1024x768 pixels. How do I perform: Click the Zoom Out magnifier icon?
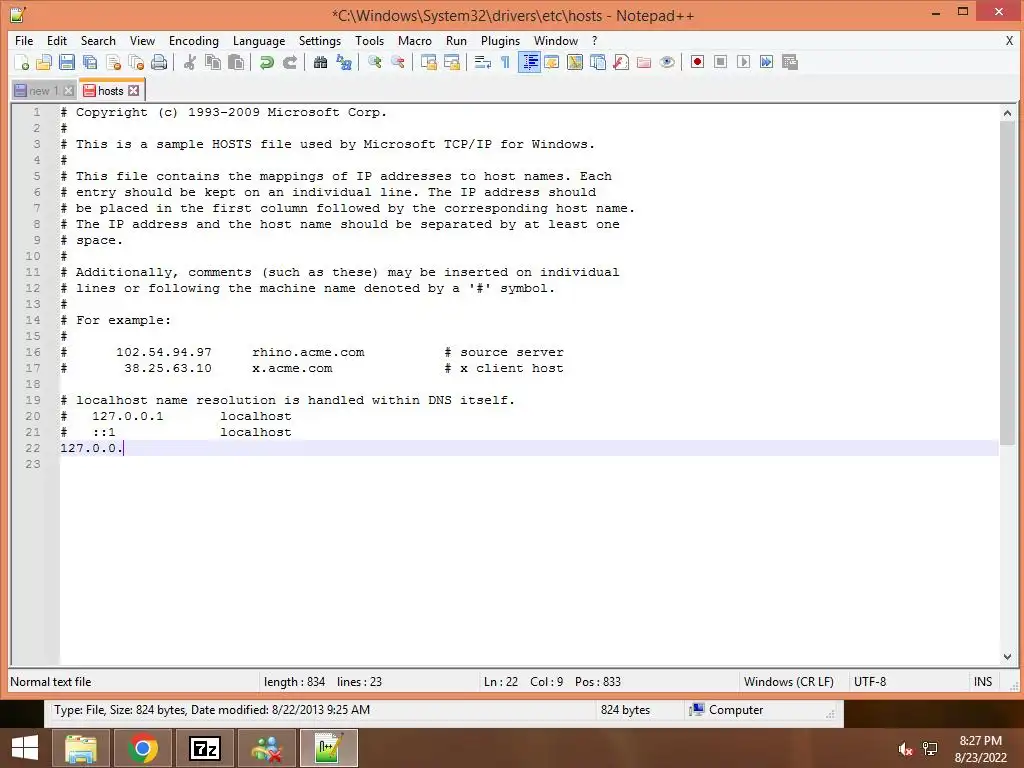click(x=398, y=62)
